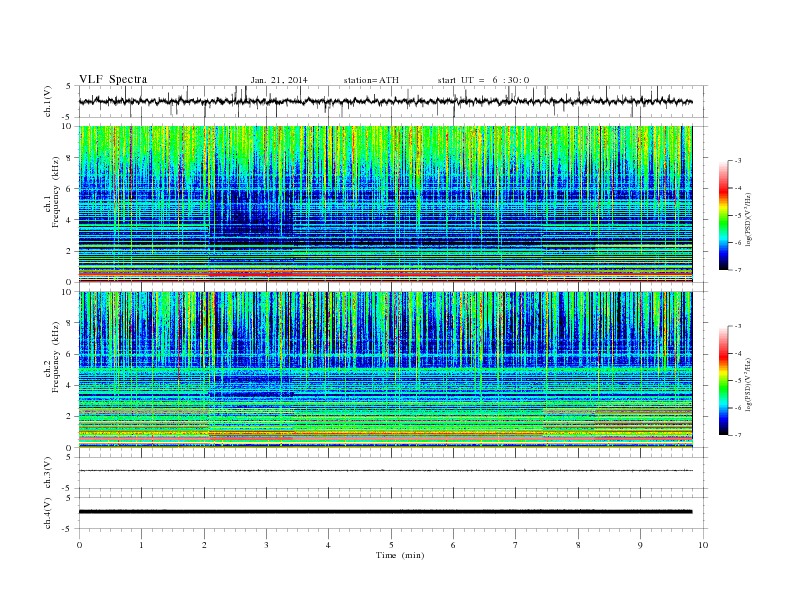Click time-axis tick label "5"
Screen dimensions: 792x612
pyautogui.click(x=391, y=545)
